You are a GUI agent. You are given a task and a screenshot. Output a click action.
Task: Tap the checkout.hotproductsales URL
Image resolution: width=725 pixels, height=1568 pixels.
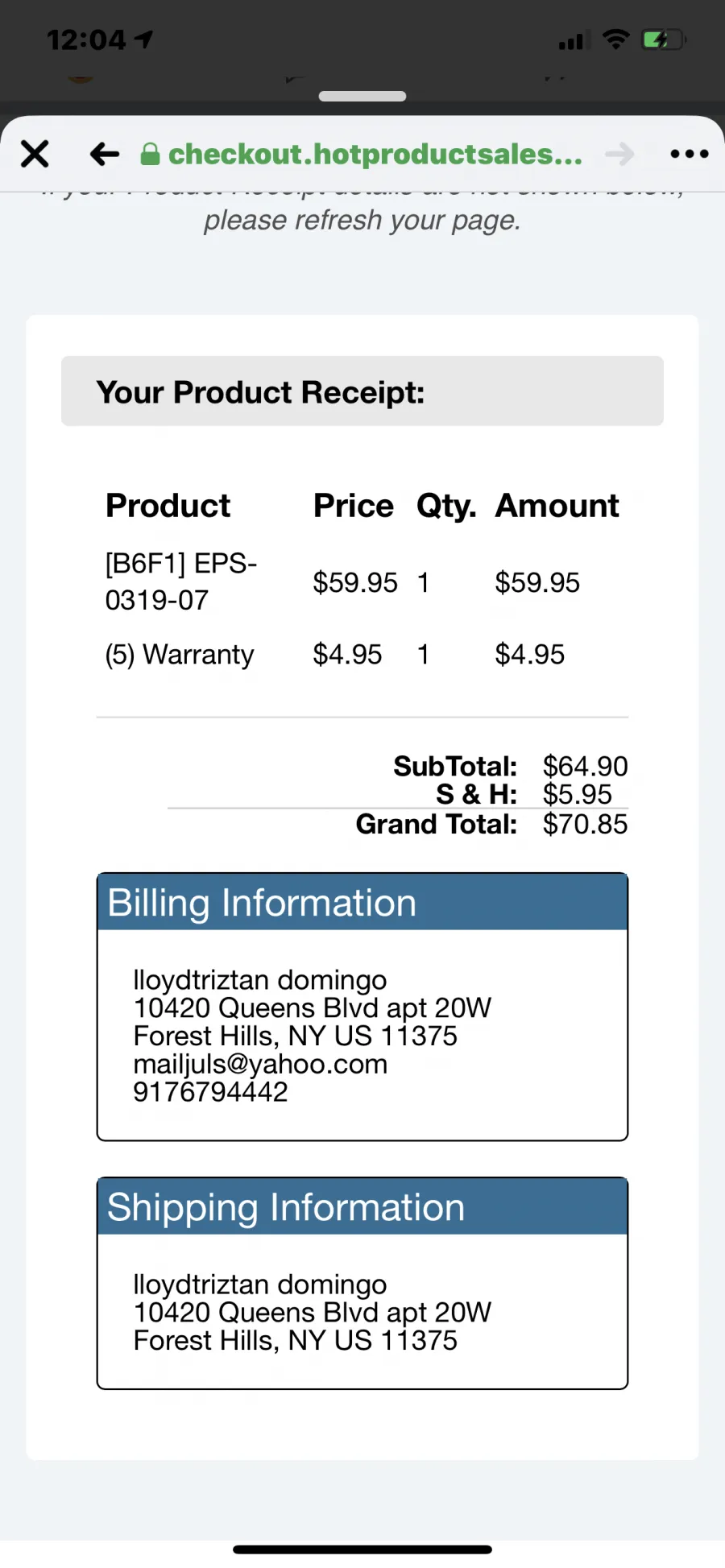375,154
